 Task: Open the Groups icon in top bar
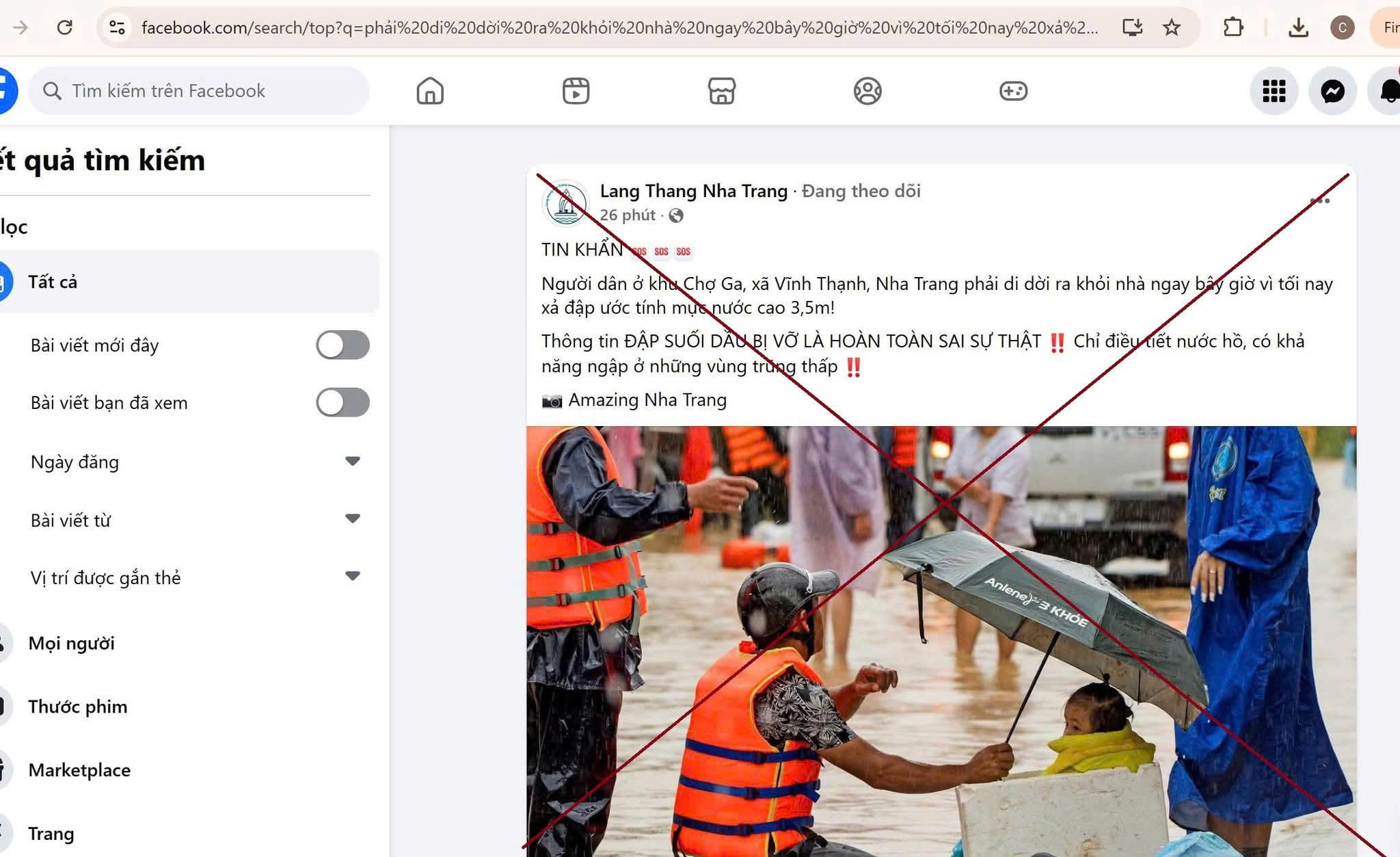(867, 91)
